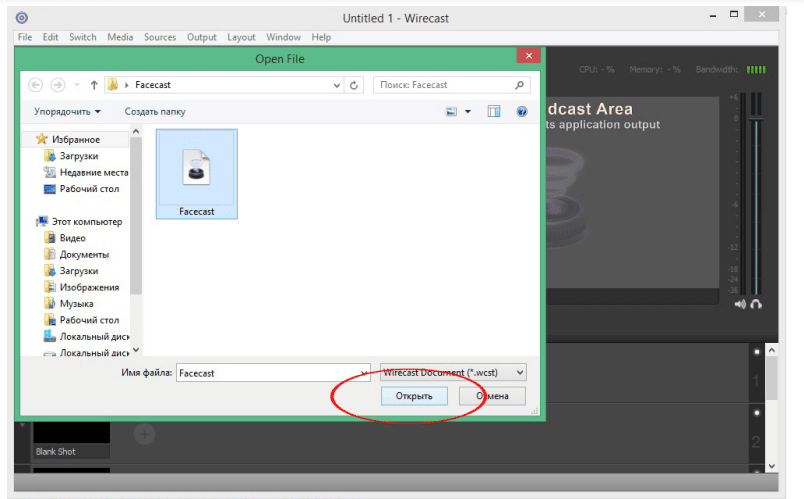Image resolution: width=804 pixels, height=499 pixels.
Task: Open the Упорядочить dropdown menu
Action: 67,111
